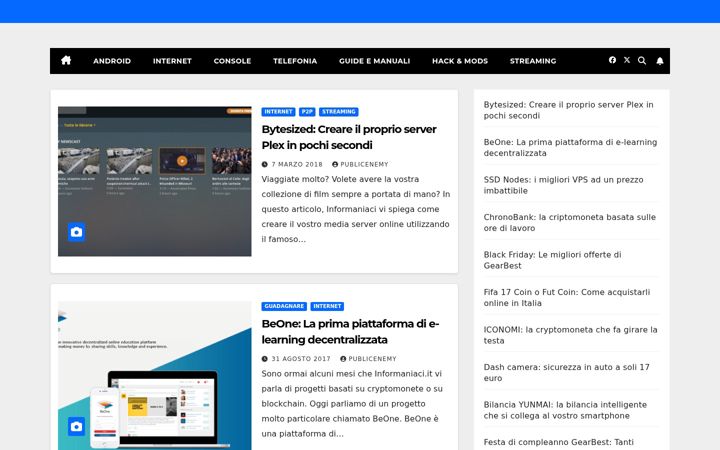The height and width of the screenshot is (450, 720).
Task: Open Bytesized Plex server article headline
Action: point(349,137)
